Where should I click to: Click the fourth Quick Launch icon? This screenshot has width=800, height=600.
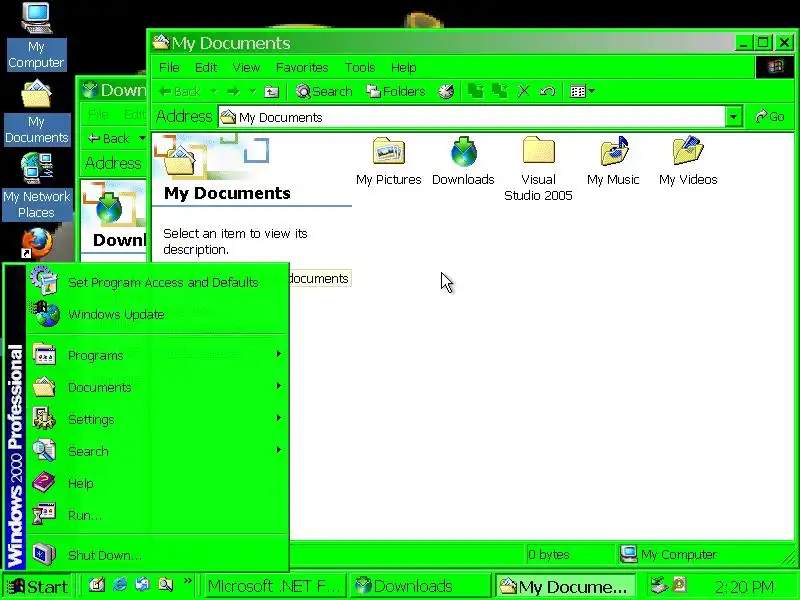click(166, 584)
